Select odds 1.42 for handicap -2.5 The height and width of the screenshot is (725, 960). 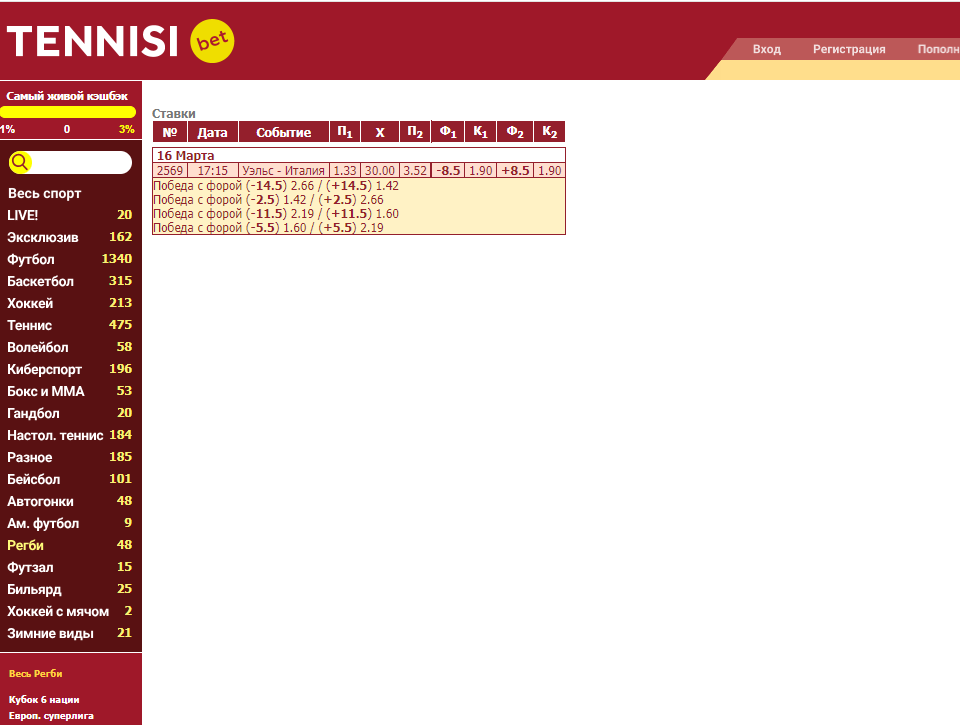click(x=294, y=200)
